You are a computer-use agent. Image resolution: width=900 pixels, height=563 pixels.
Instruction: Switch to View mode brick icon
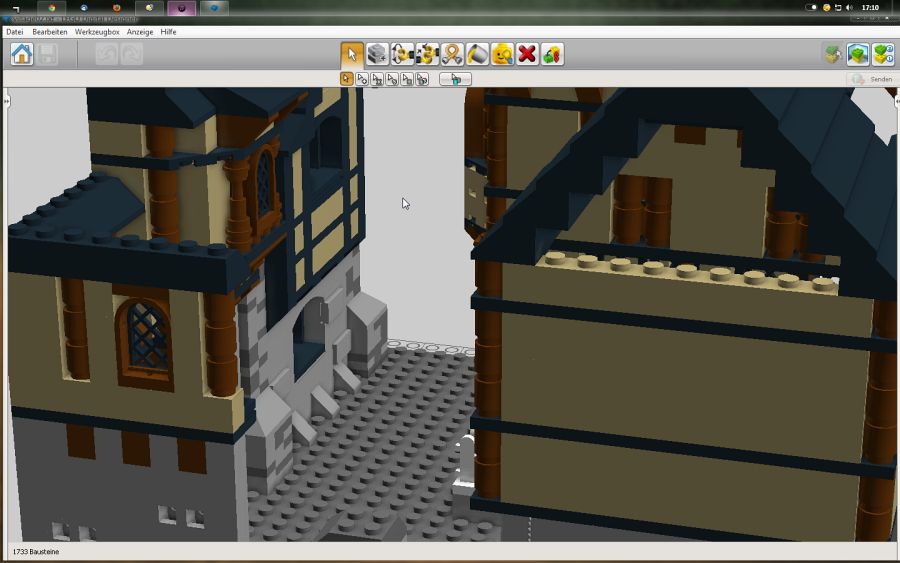pos(857,54)
